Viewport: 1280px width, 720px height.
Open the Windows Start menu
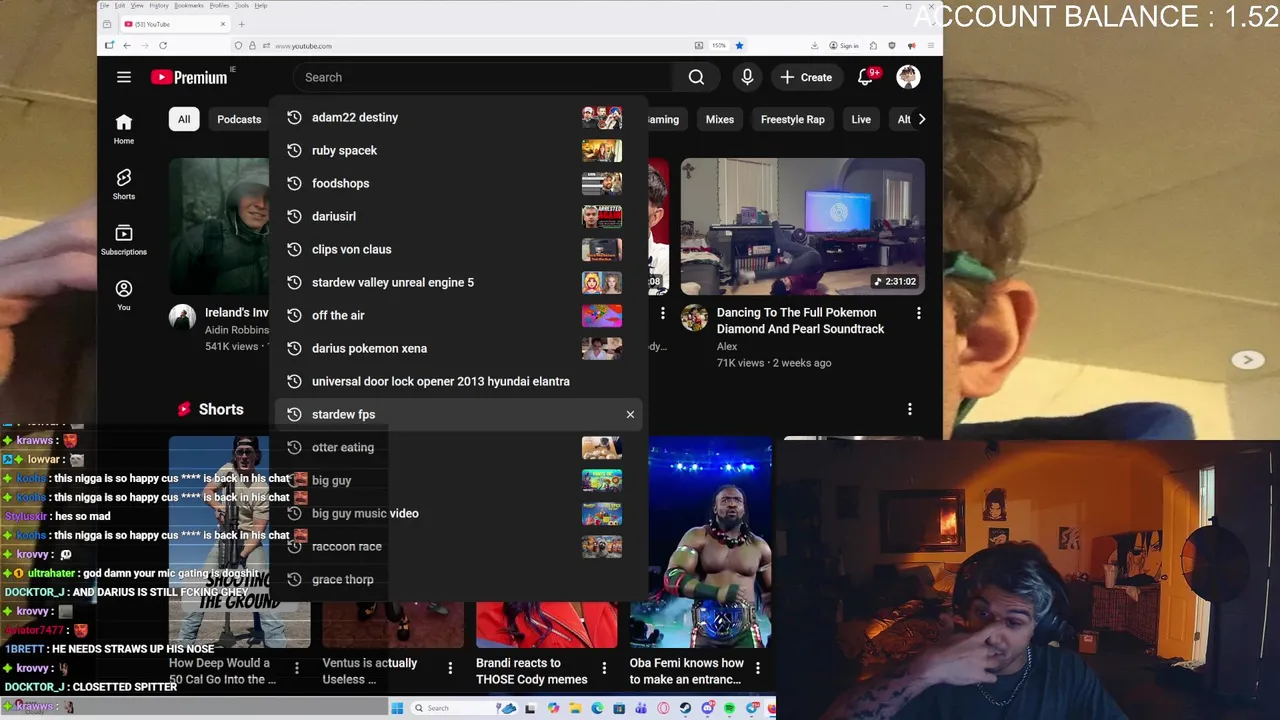397,708
